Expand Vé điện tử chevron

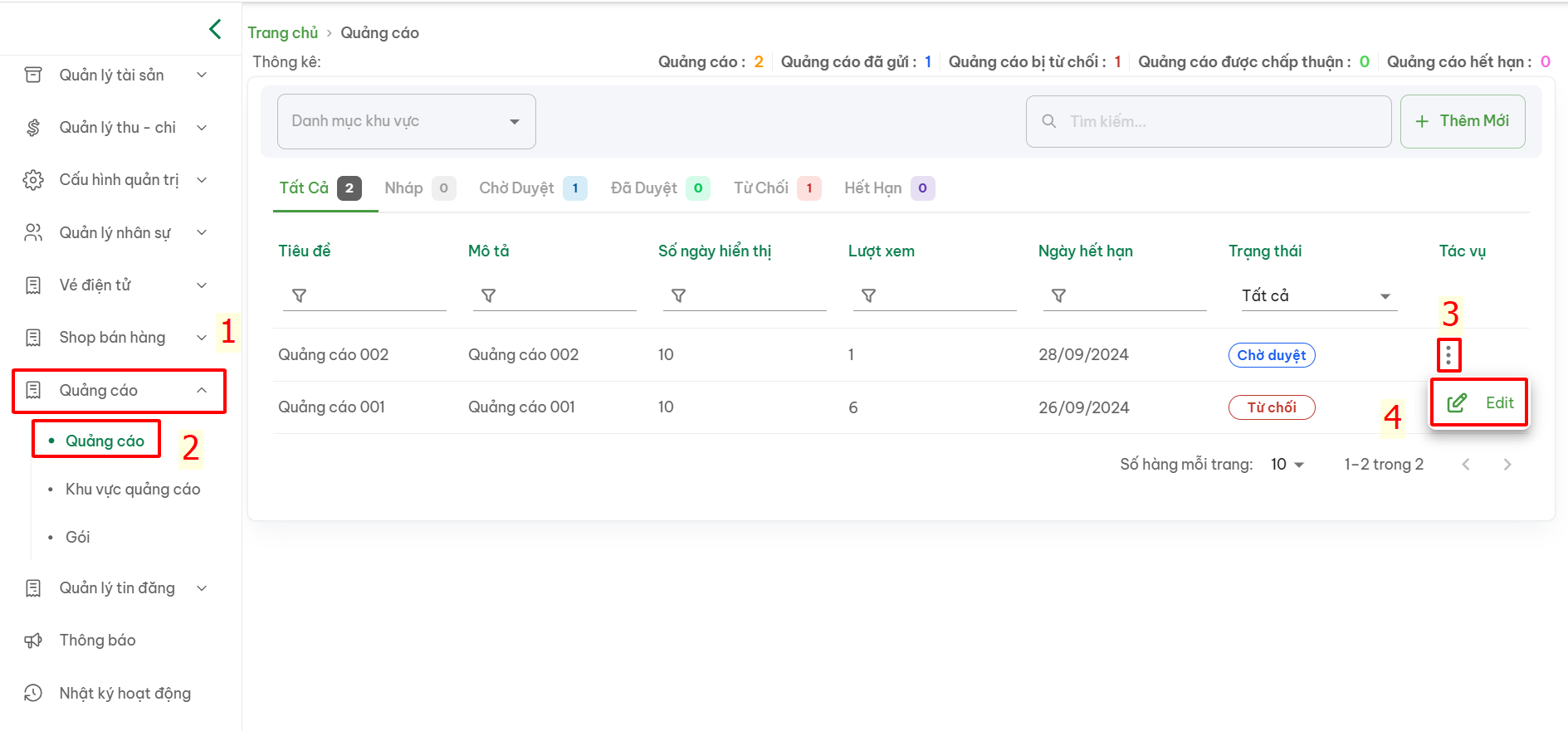pos(202,285)
